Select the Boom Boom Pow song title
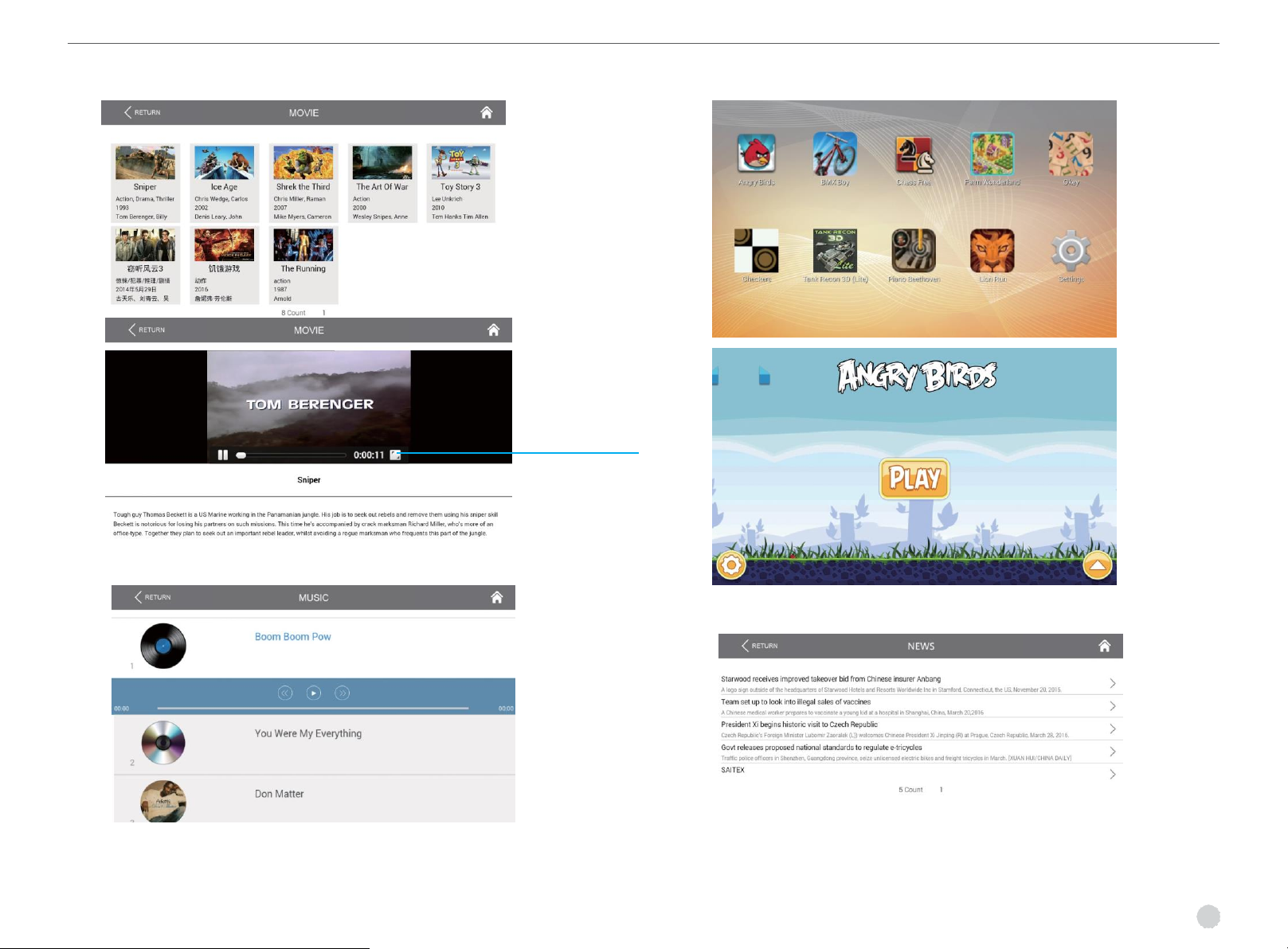Viewport: 1288px width, 949px height. (292, 637)
